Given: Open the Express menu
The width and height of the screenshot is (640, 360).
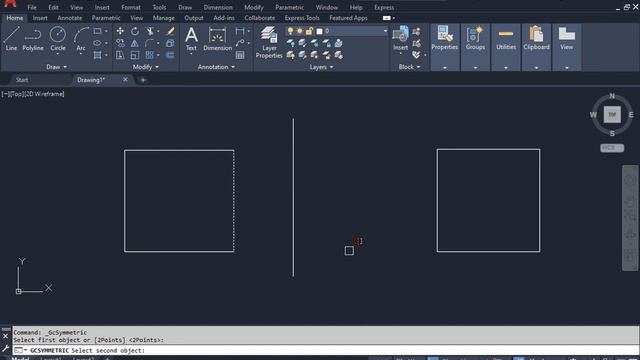Looking at the screenshot, I should pyautogui.click(x=384, y=7).
